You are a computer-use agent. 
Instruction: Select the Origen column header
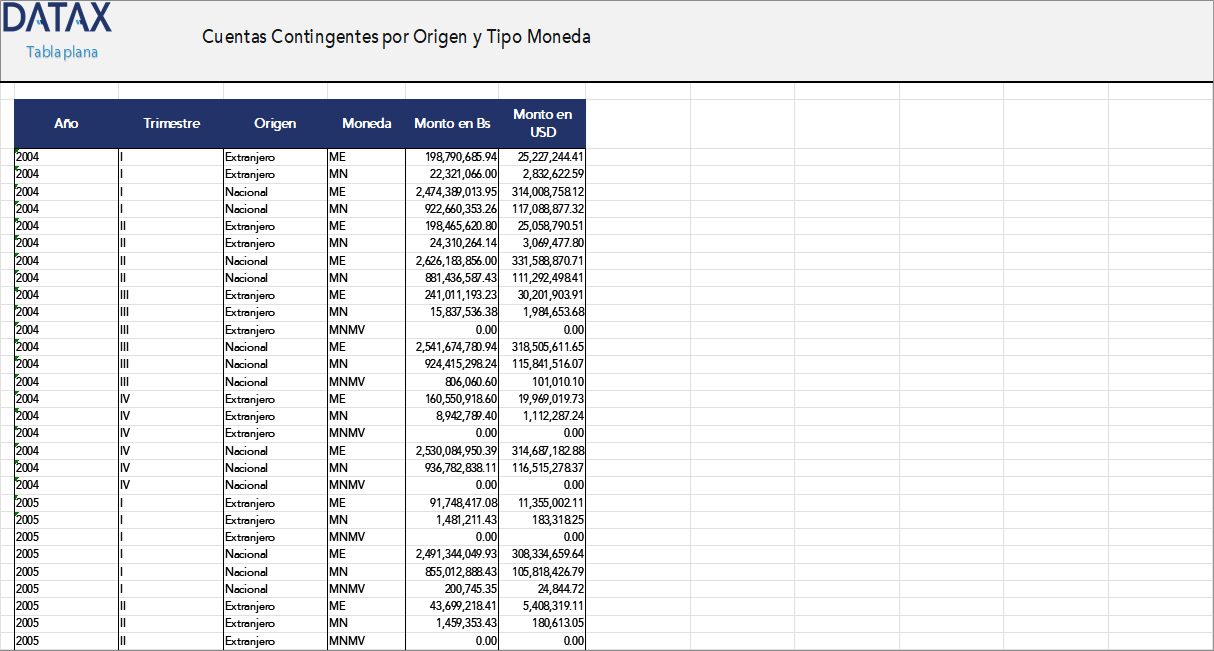pyautogui.click(x=275, y=123)
